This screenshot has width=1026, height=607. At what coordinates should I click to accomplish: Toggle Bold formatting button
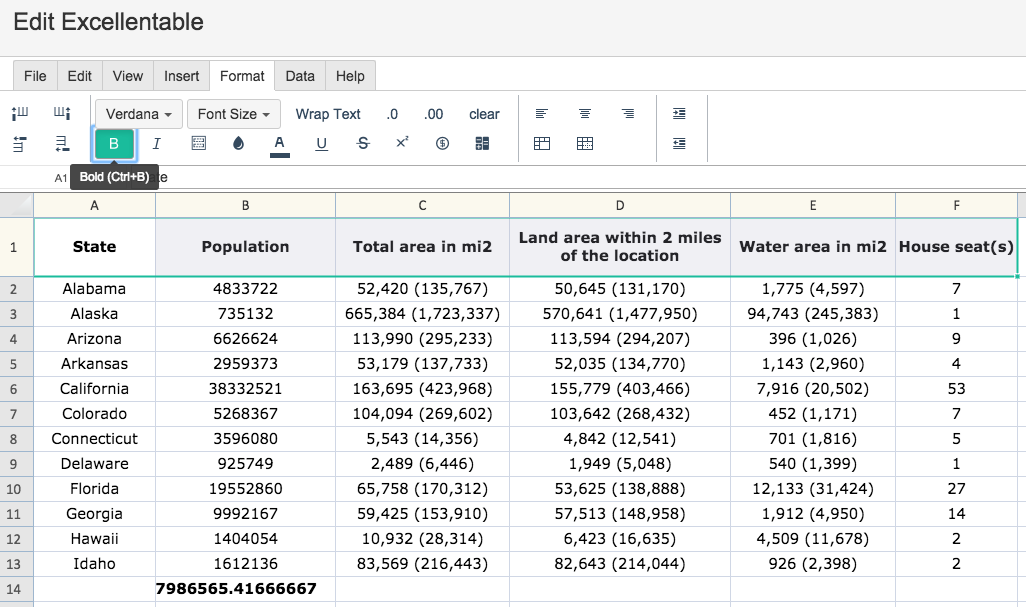click(114, 144)
